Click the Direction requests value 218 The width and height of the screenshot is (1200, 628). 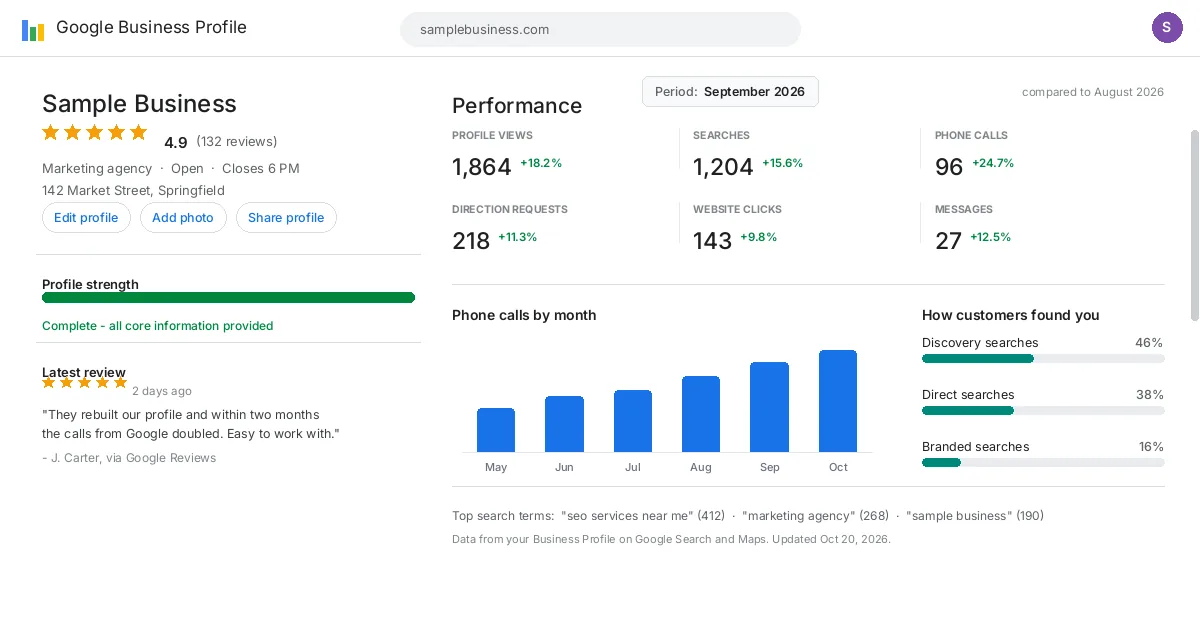(x=471, y=241)
